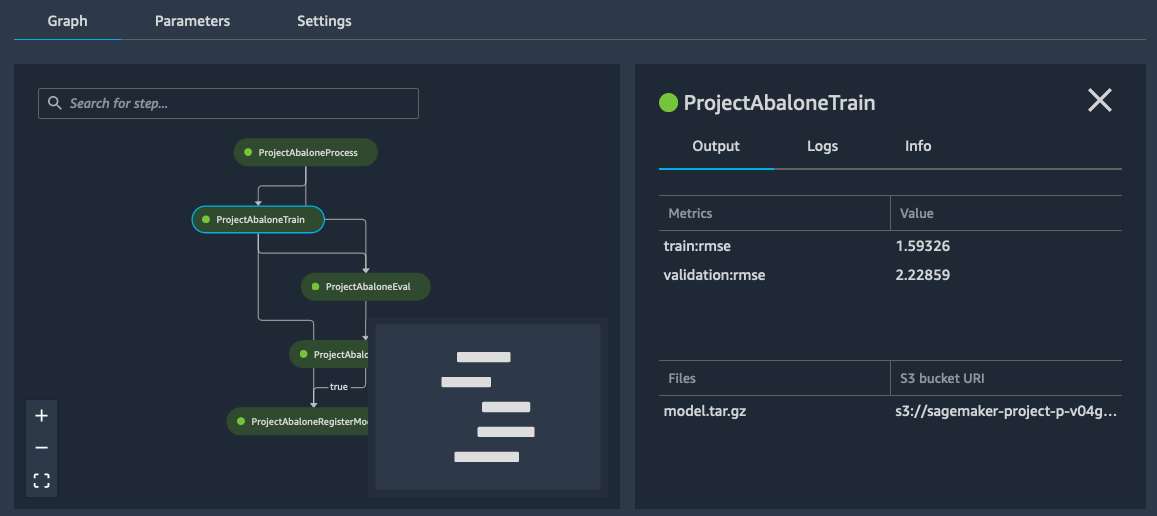The height and width of the screenshot is (516, 1157).
Task: Select the Graph tab
Action: click(x=68, y=21)
